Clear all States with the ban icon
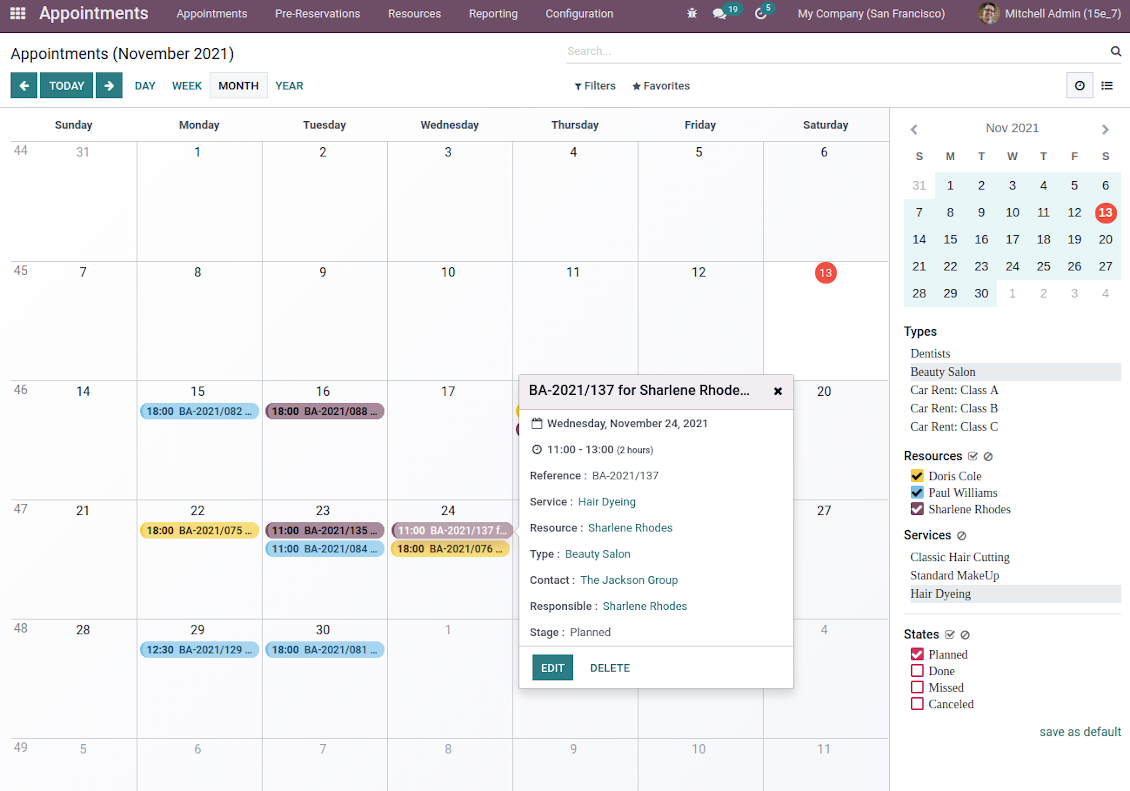The height and width of the screenshot is (791, 1130). tap(965, 635)
